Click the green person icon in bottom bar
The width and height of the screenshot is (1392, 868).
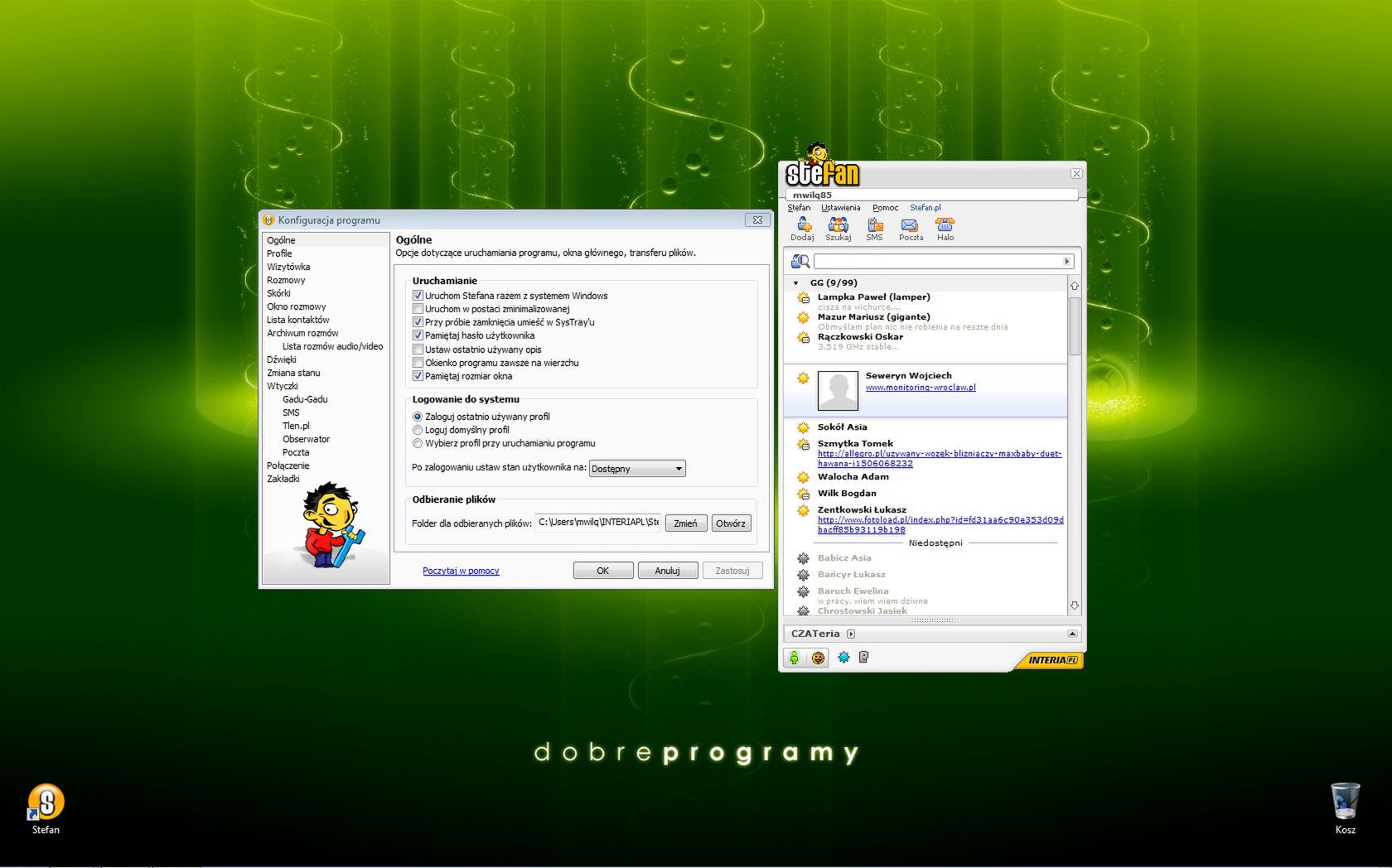click(794, 658)
